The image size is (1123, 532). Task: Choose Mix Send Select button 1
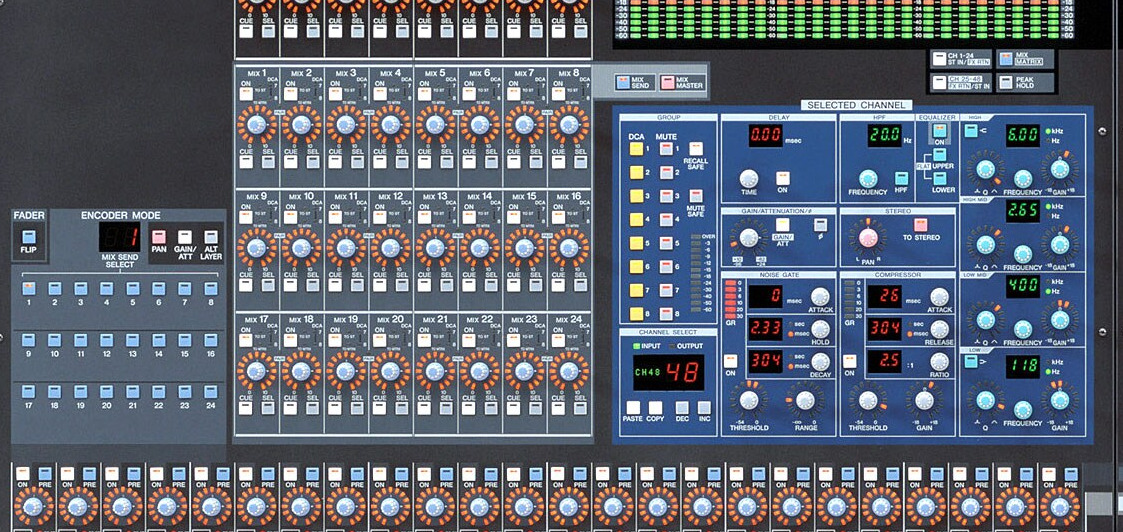pos(29,289)
